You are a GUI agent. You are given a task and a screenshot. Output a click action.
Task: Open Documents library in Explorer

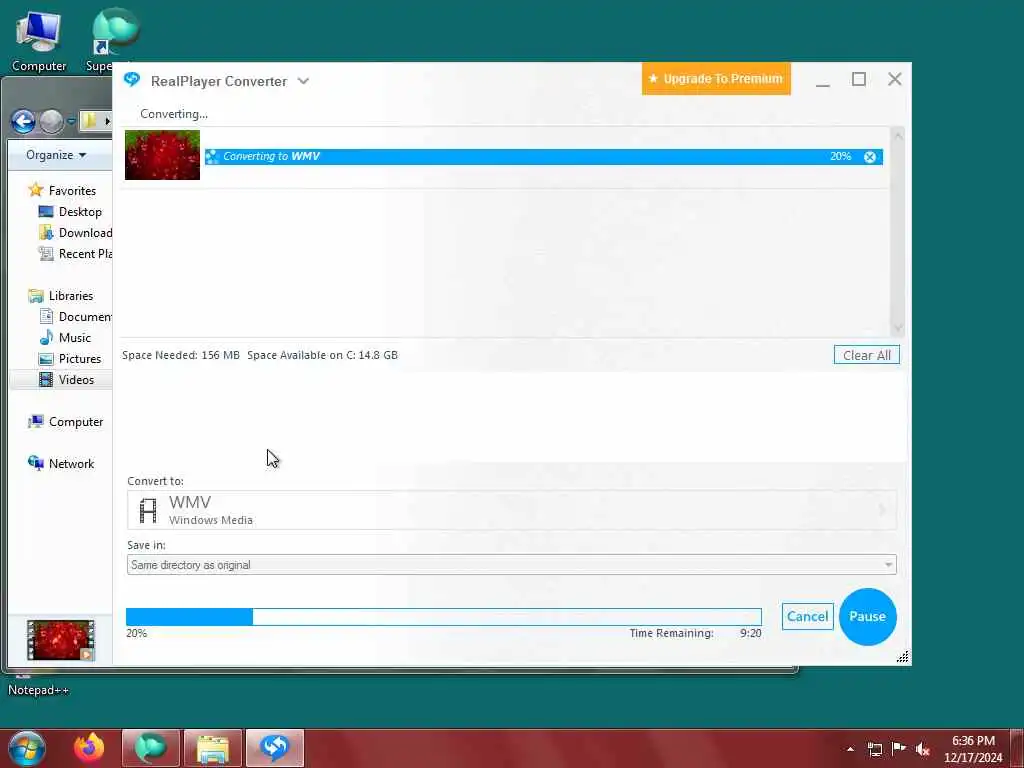tap(74, 317)
